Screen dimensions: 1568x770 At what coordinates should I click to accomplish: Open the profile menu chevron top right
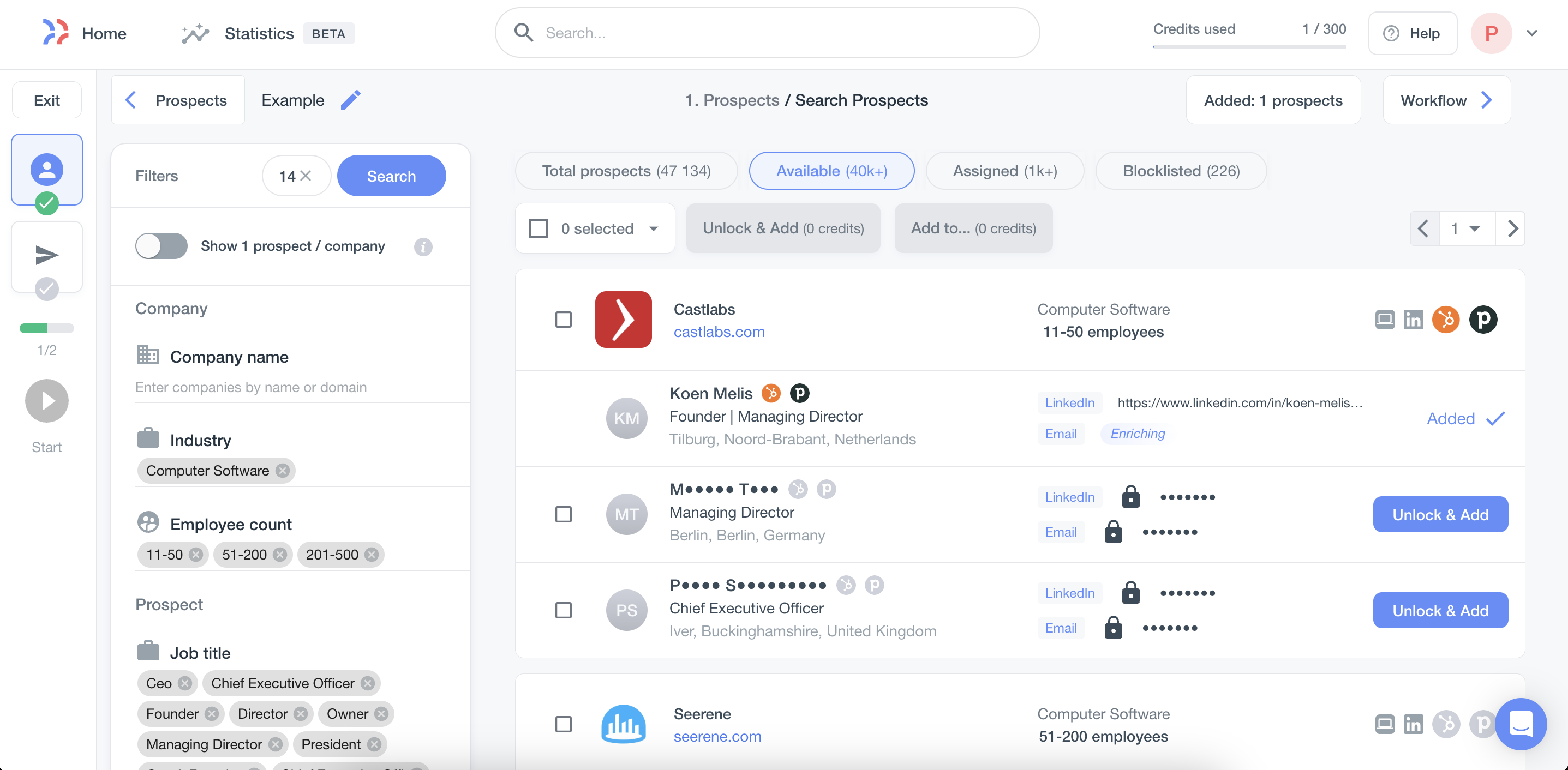coord(1533,33)
